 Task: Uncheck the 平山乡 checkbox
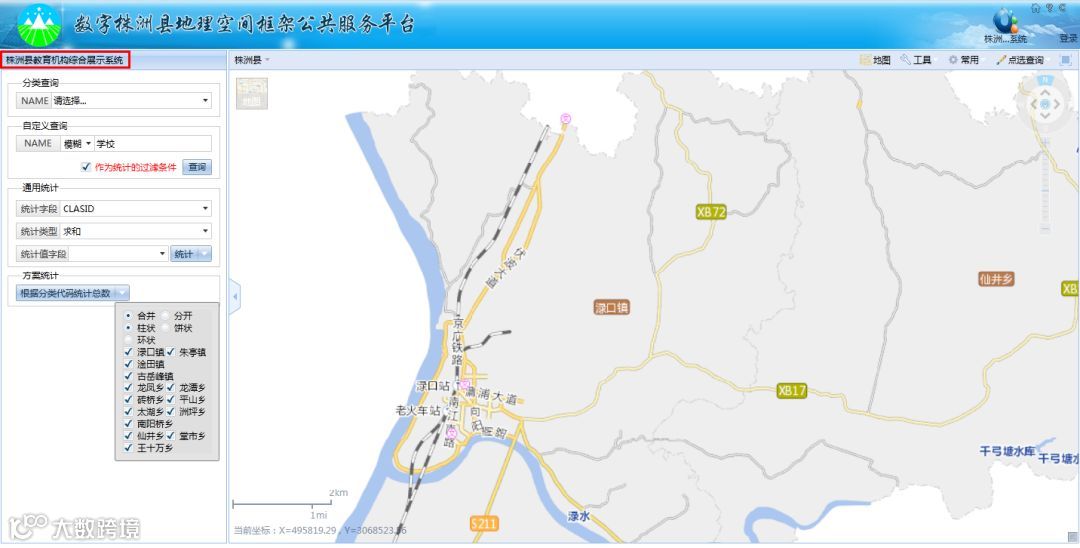[171, 399]
